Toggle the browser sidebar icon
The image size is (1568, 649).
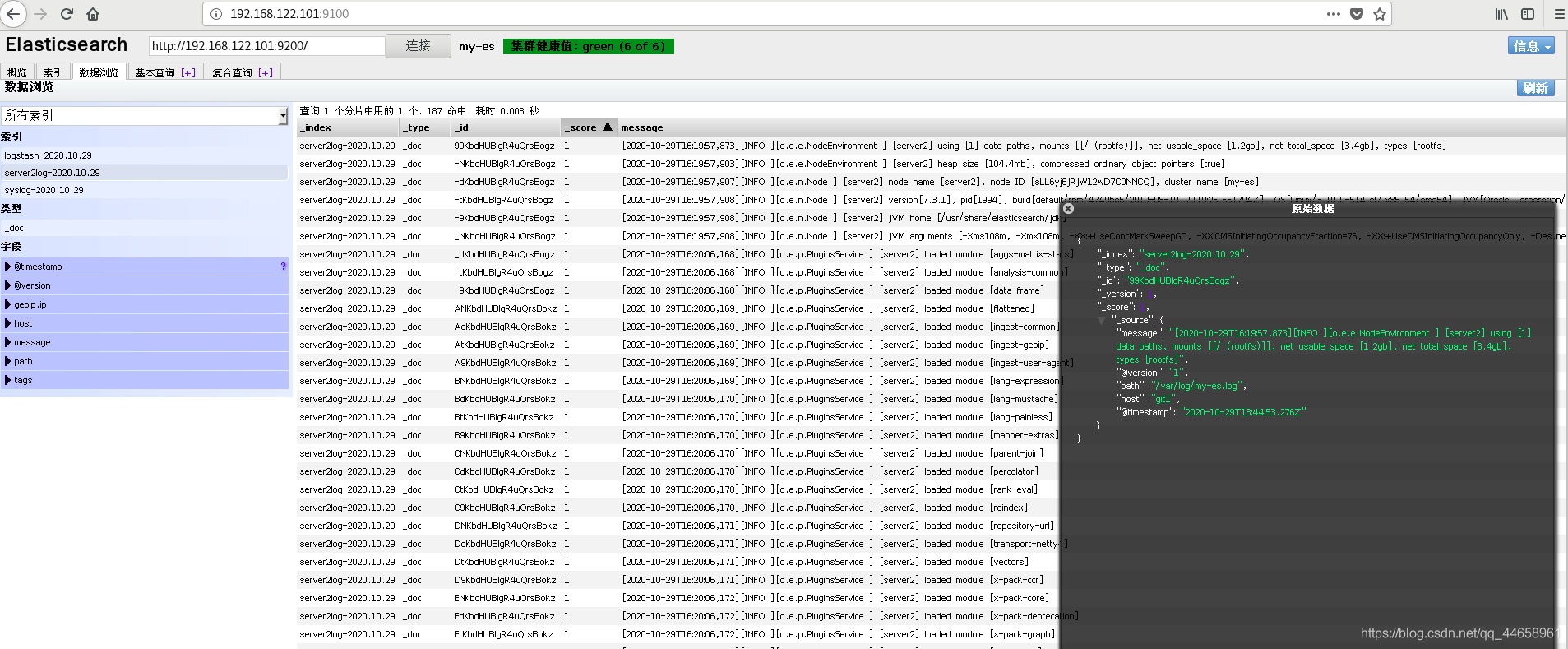(x=1528, y=14)
